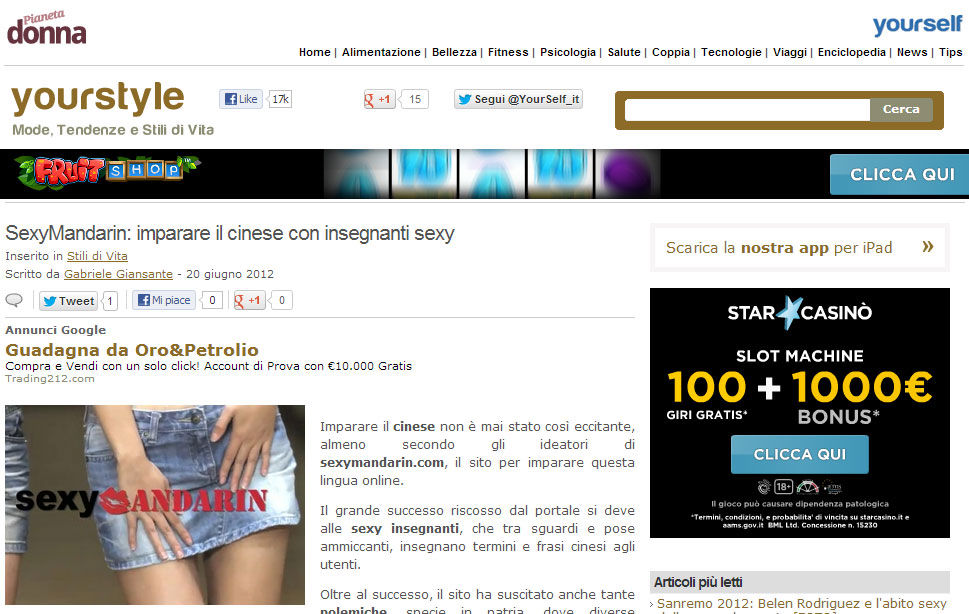Screen dimensions: 969x614
Task: Click the 18+ age restriction icon
Action: (x=784, y=487)
